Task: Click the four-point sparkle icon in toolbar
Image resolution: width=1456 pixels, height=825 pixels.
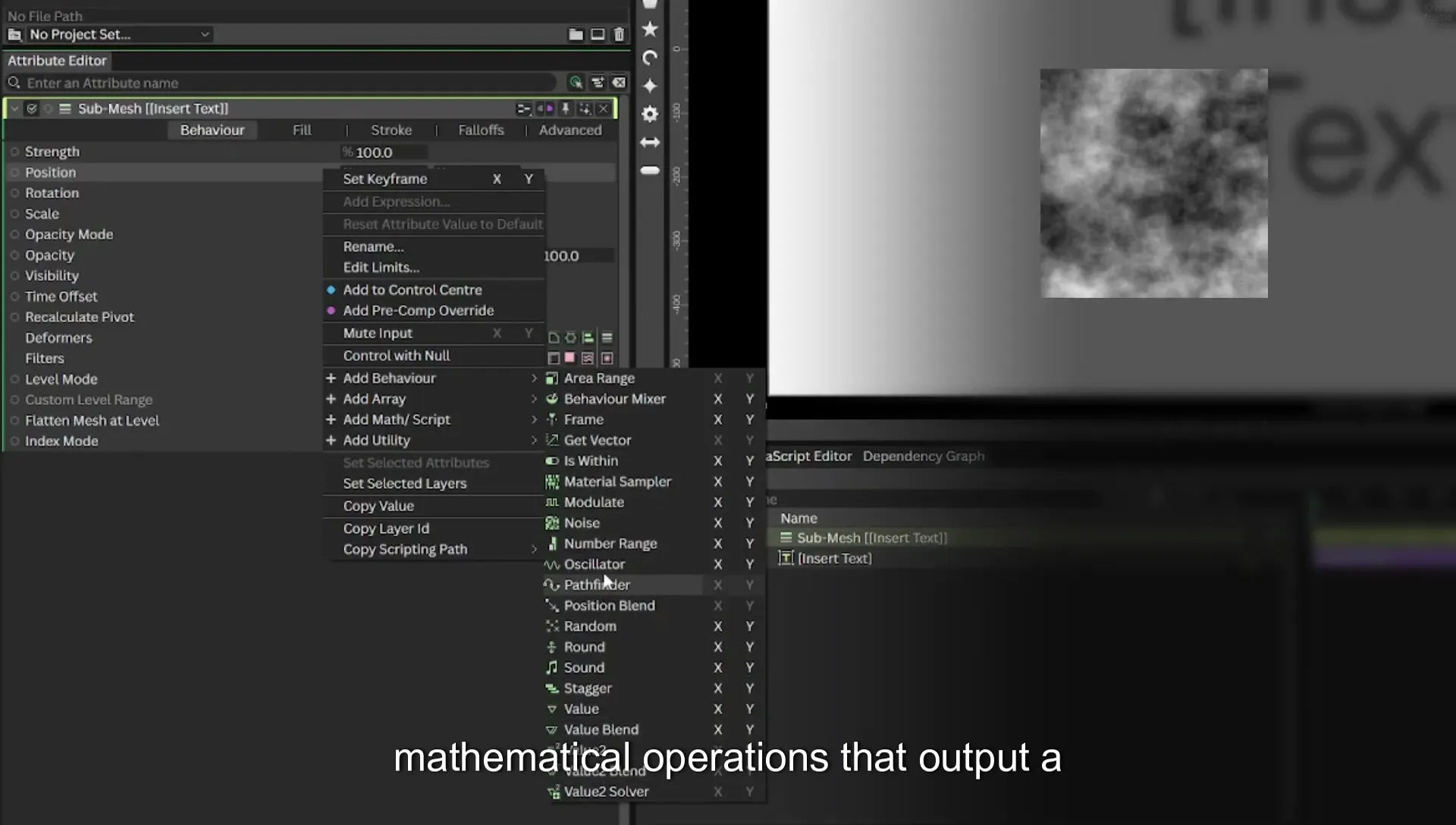Action: (x=650, y=86)
